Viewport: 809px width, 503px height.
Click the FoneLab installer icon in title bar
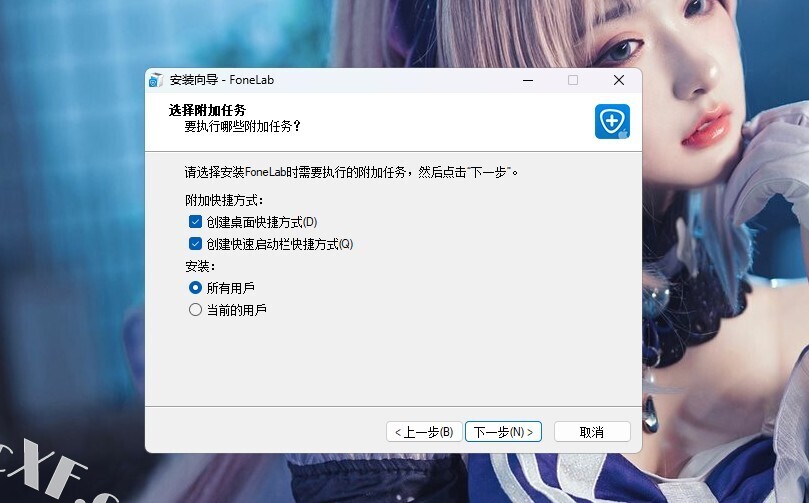[x=156, y=80]
